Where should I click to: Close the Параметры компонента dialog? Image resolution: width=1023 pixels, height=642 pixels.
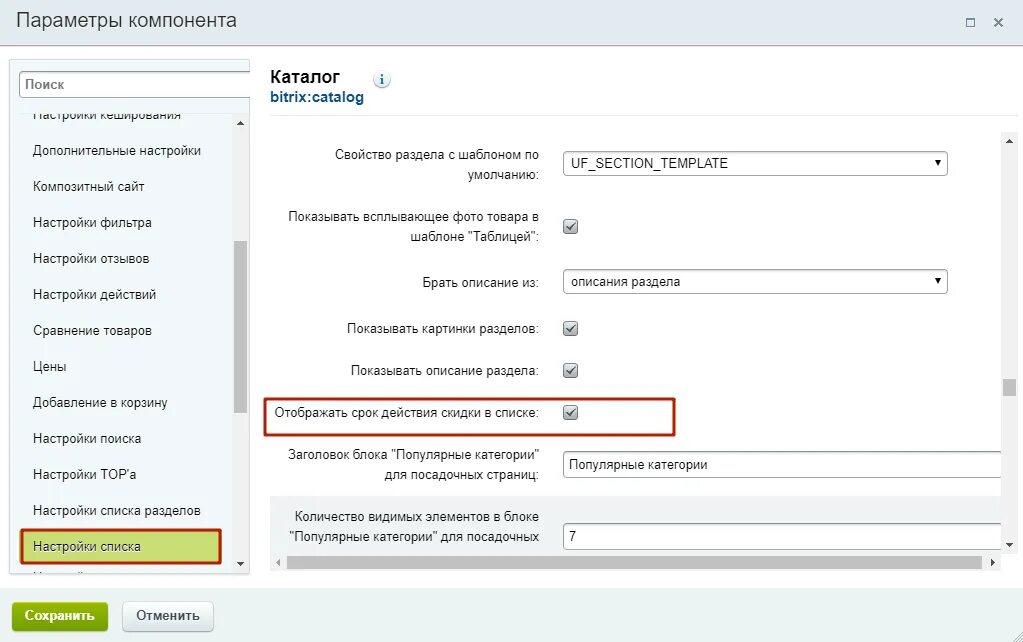[x=998, y=22]
